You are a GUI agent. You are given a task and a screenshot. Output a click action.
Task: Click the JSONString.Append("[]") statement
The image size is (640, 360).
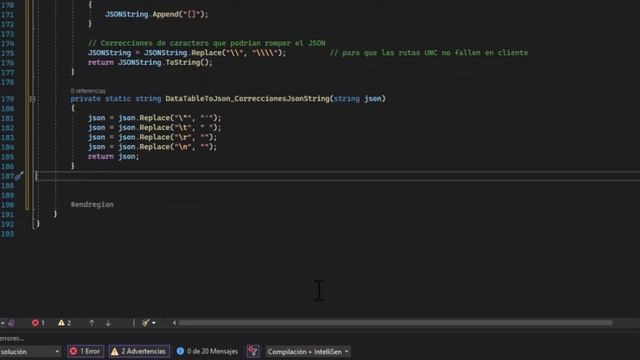[157, 14]
